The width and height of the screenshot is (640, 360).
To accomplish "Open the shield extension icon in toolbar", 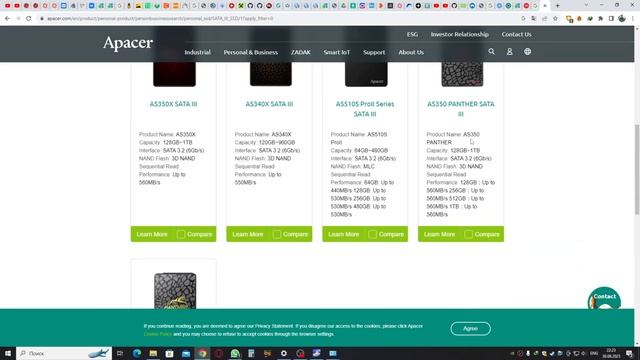I will (x=569, y=18).
